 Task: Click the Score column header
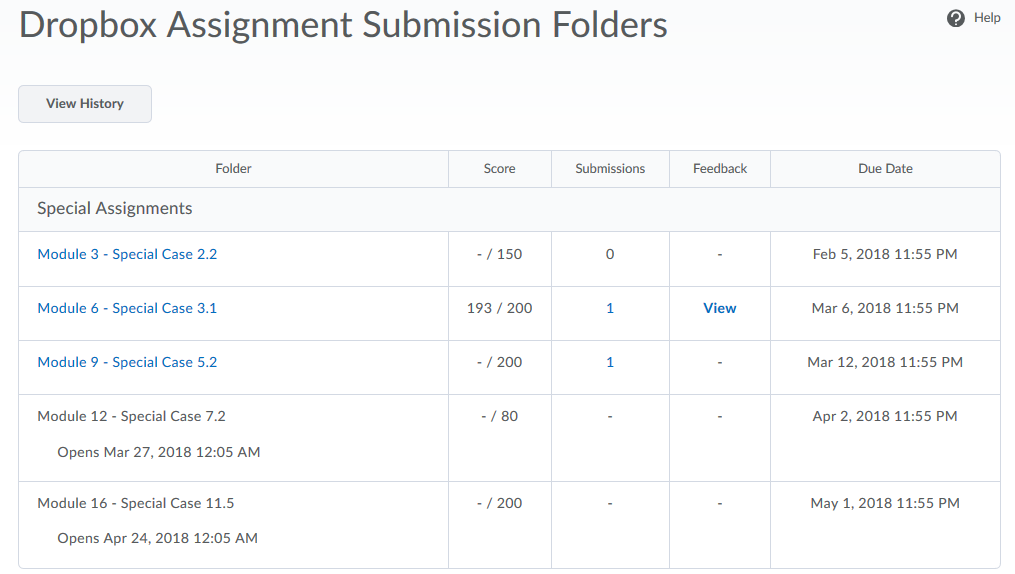pos(499,169)
